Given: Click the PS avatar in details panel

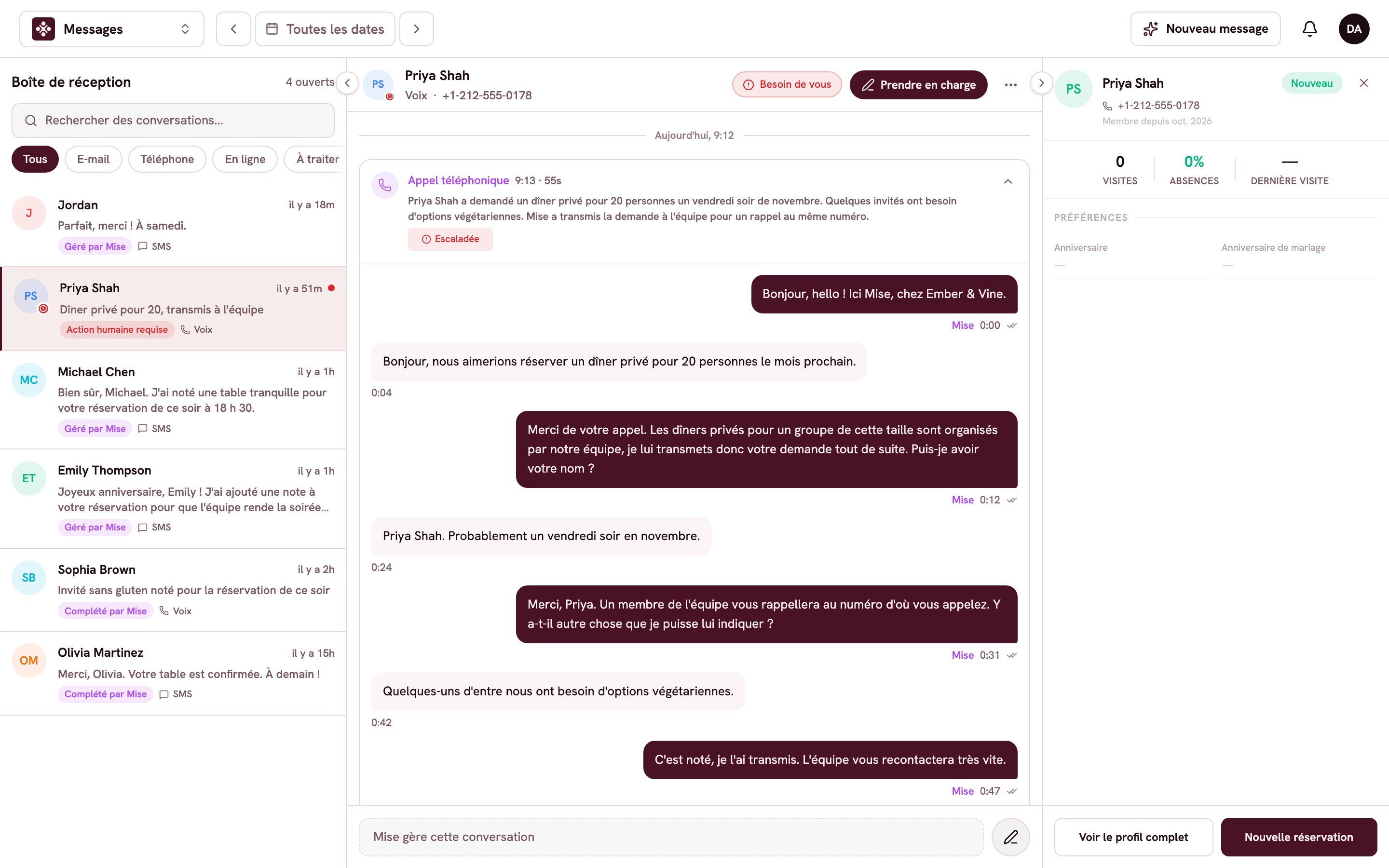Looking at the screenshot, I should coord(1073,89).
